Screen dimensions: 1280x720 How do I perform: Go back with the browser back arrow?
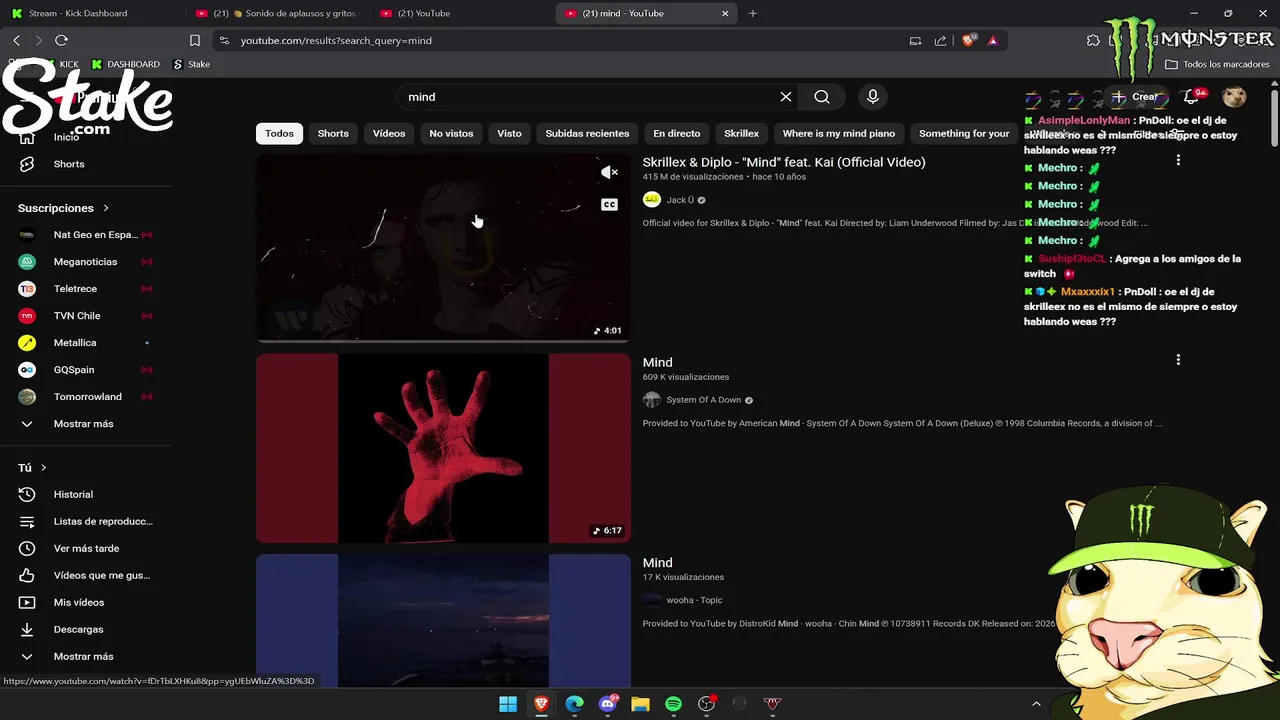(17, 40)
